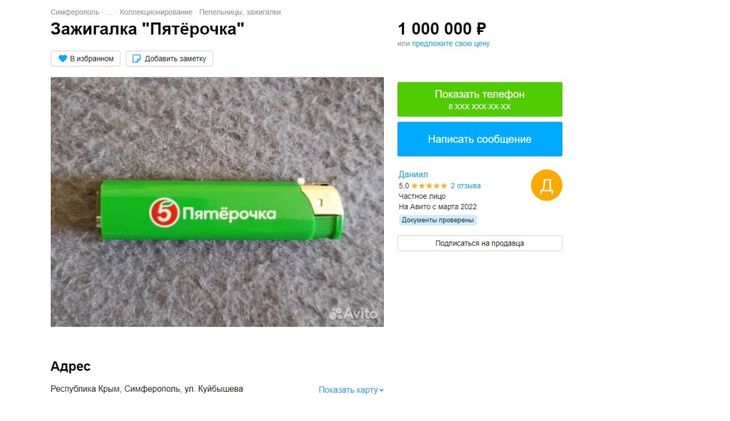The height and width of the screenshot is (421, 730).
Task: Expand the Показать карту map section
Action: point(351,390)
